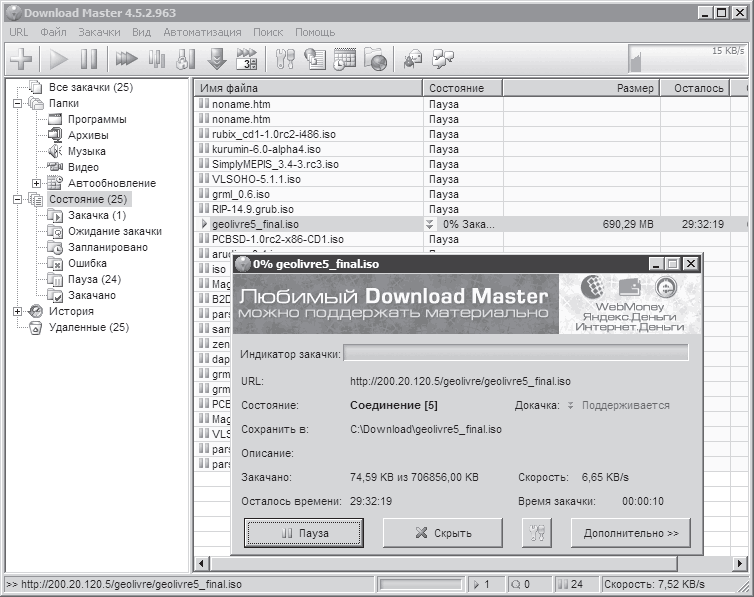Select Пауза (24) in state tree
The height and width of the screenshot is (597, 754).
[94, 279]
